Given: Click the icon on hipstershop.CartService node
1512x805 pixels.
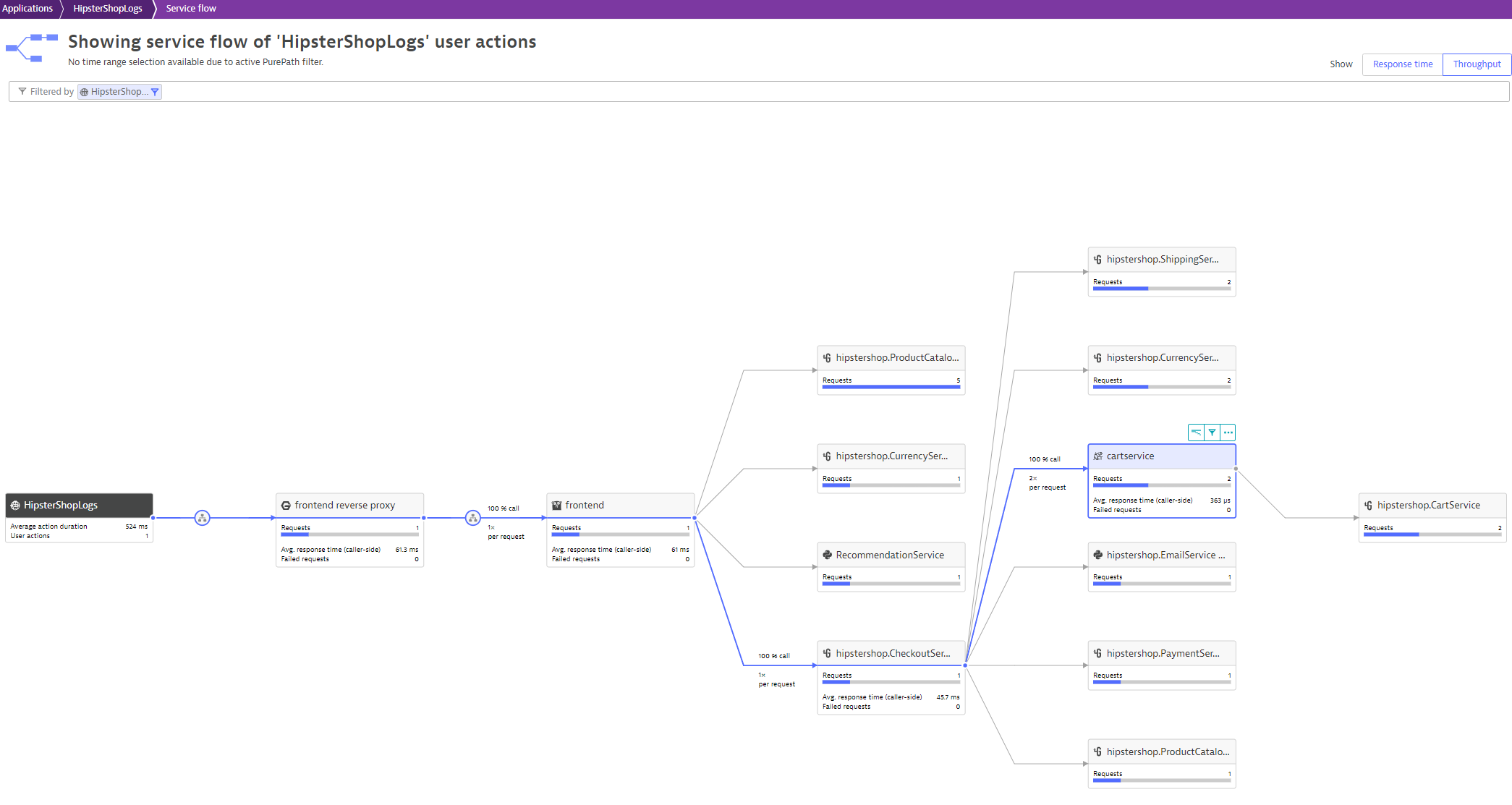Looking at the screenshot, I should pyautogui.click(x=1369, y=506).
